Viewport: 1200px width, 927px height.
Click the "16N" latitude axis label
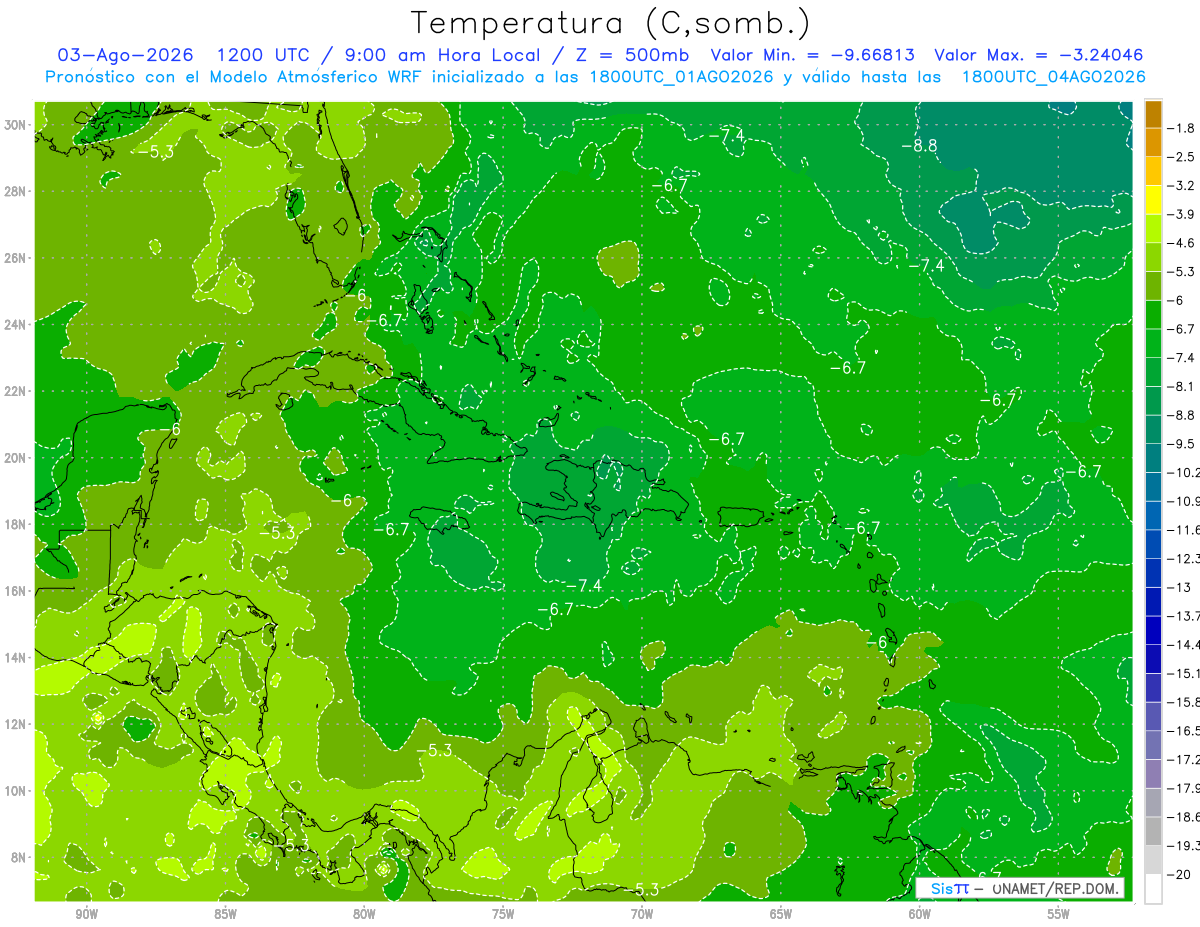pyautogui.click(x=14, y=591)
